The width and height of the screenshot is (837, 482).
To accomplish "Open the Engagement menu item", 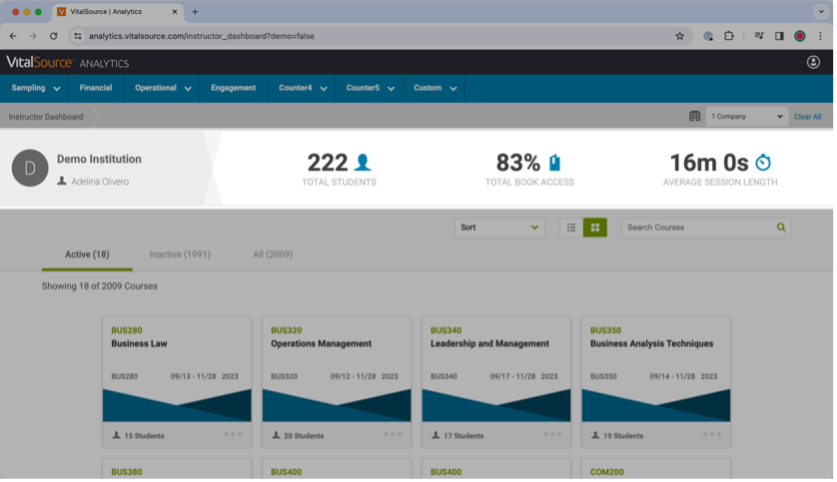I will click(x=233, y=88).
